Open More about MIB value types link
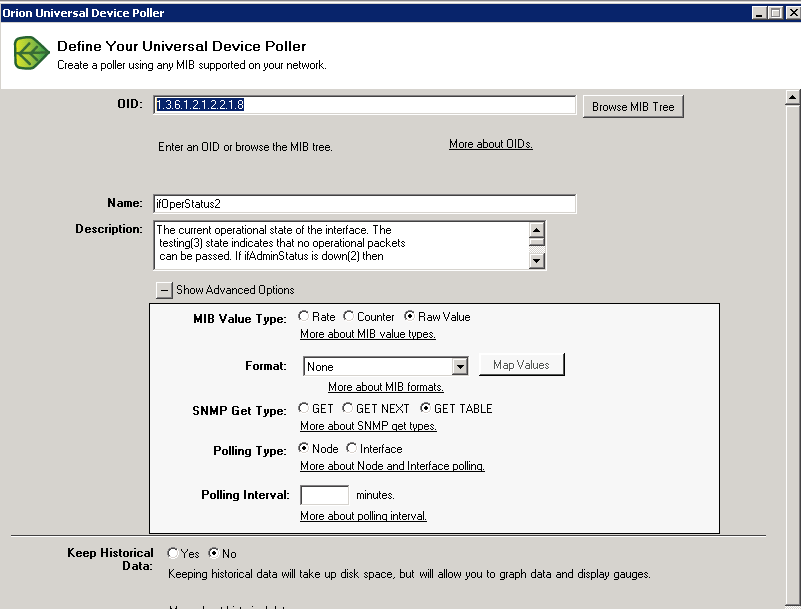This screenshot has height=609, width=801. tap(368, 334)
